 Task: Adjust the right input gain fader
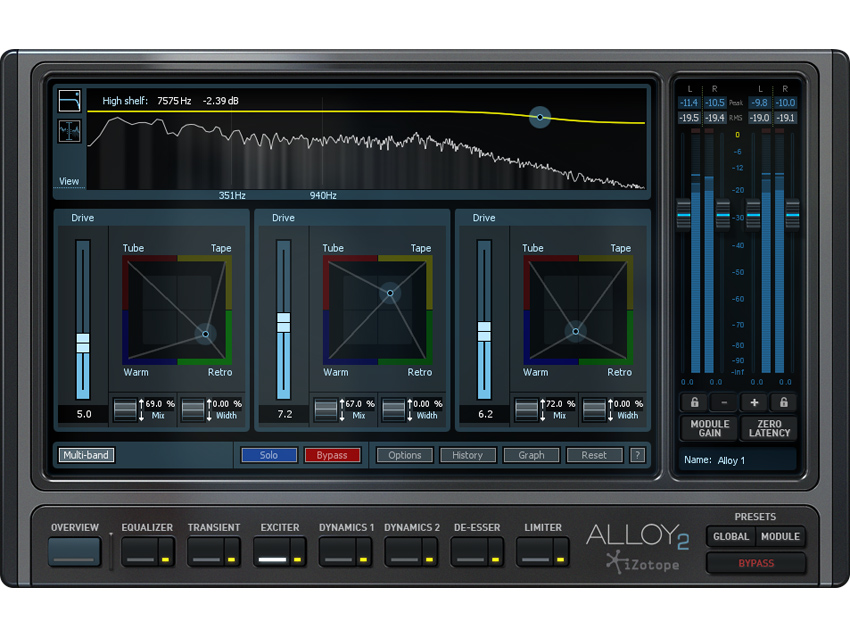tap(723, 215)
